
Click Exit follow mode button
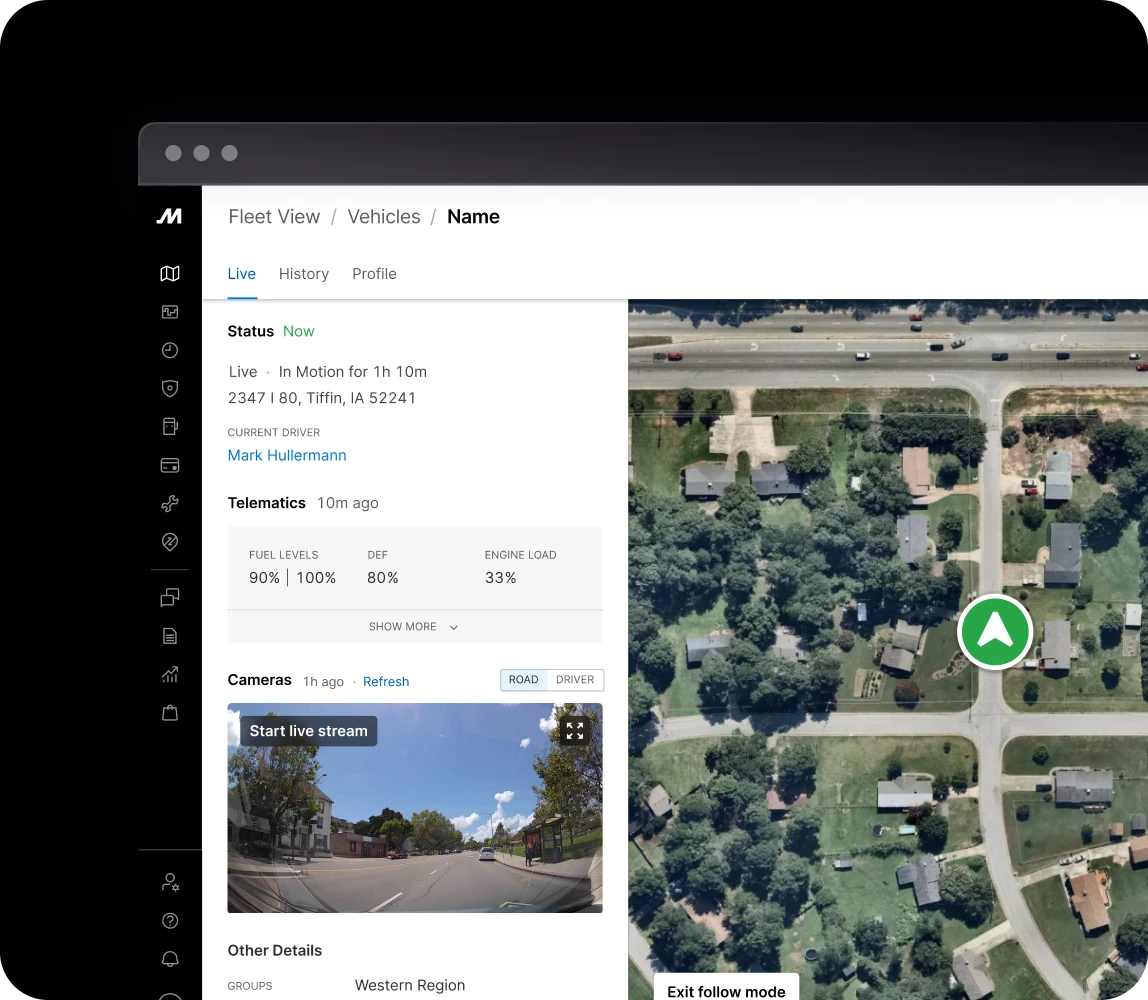pyautogui.click(x=726, y=991)
